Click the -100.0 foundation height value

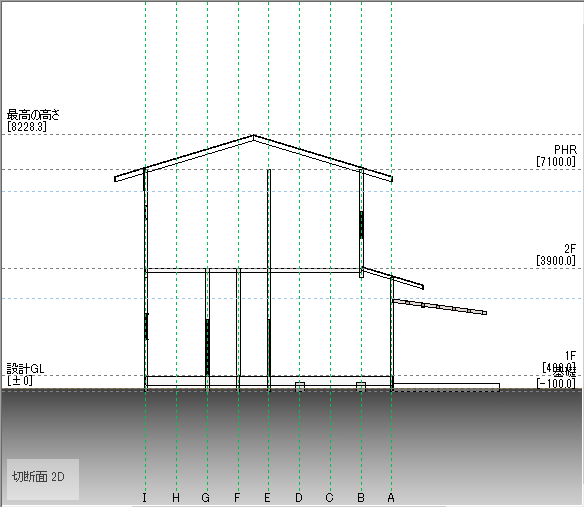(556, 383)
